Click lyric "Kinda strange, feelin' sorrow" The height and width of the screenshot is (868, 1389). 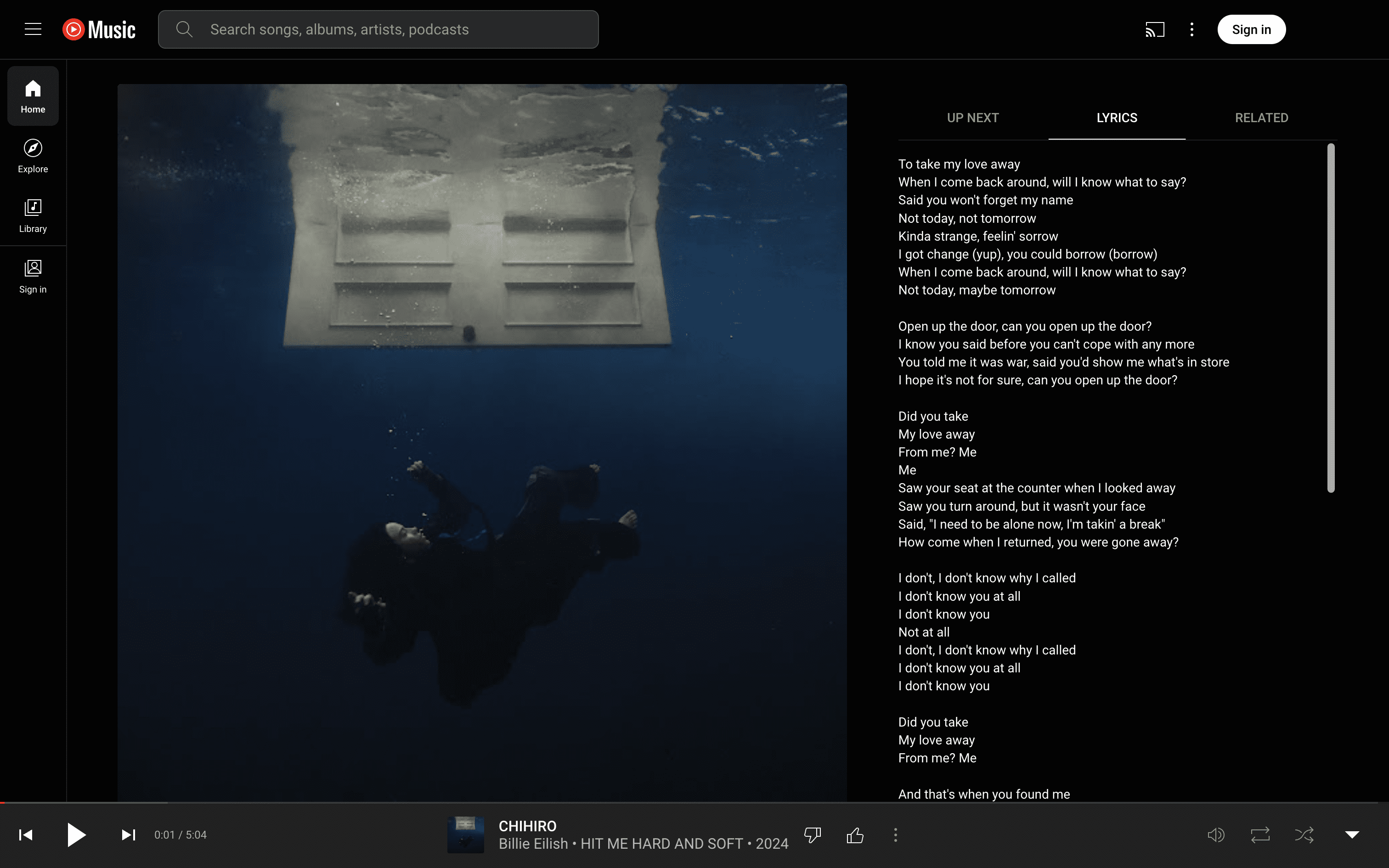[x=978, y=236]
